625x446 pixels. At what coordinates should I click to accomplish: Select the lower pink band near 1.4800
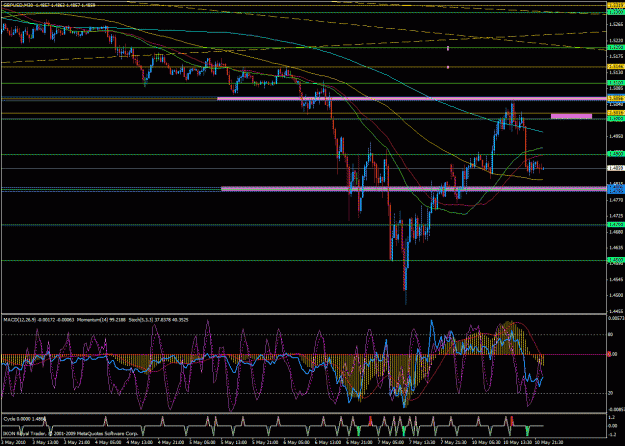click(x=414, y=189)
